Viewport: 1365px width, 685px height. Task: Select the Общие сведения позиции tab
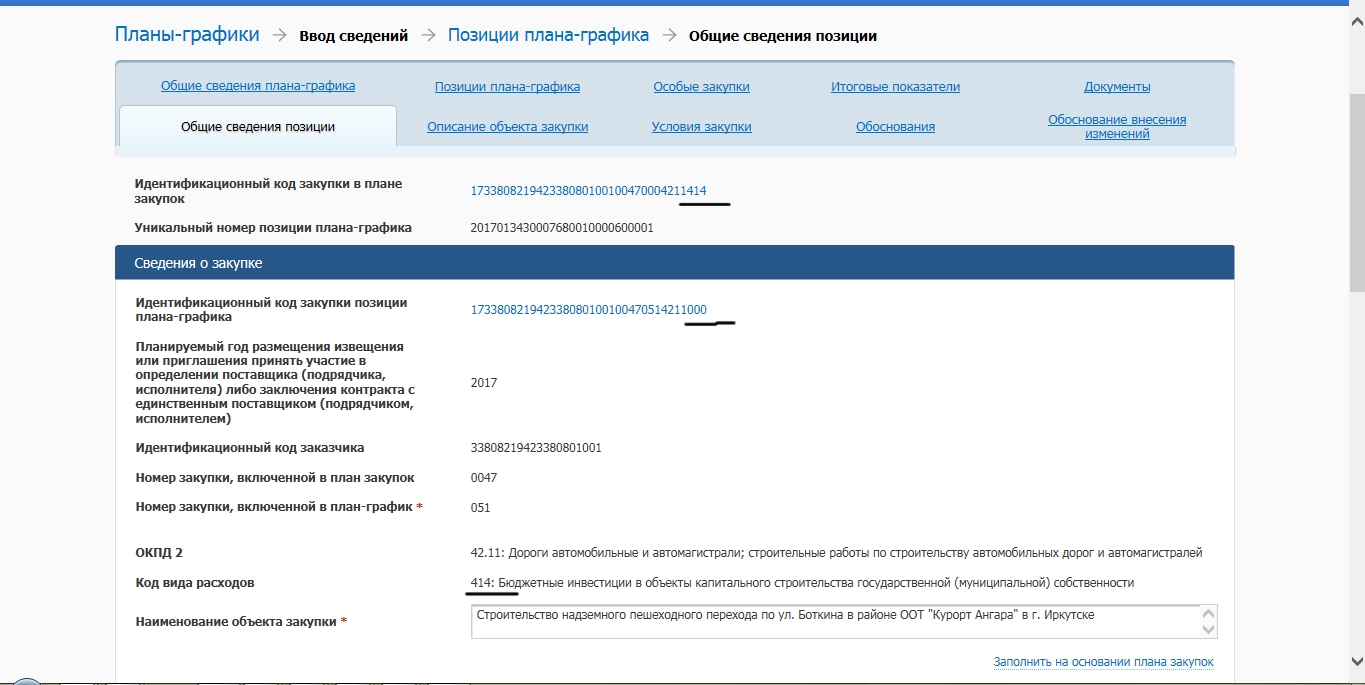(x=258, y=127)
